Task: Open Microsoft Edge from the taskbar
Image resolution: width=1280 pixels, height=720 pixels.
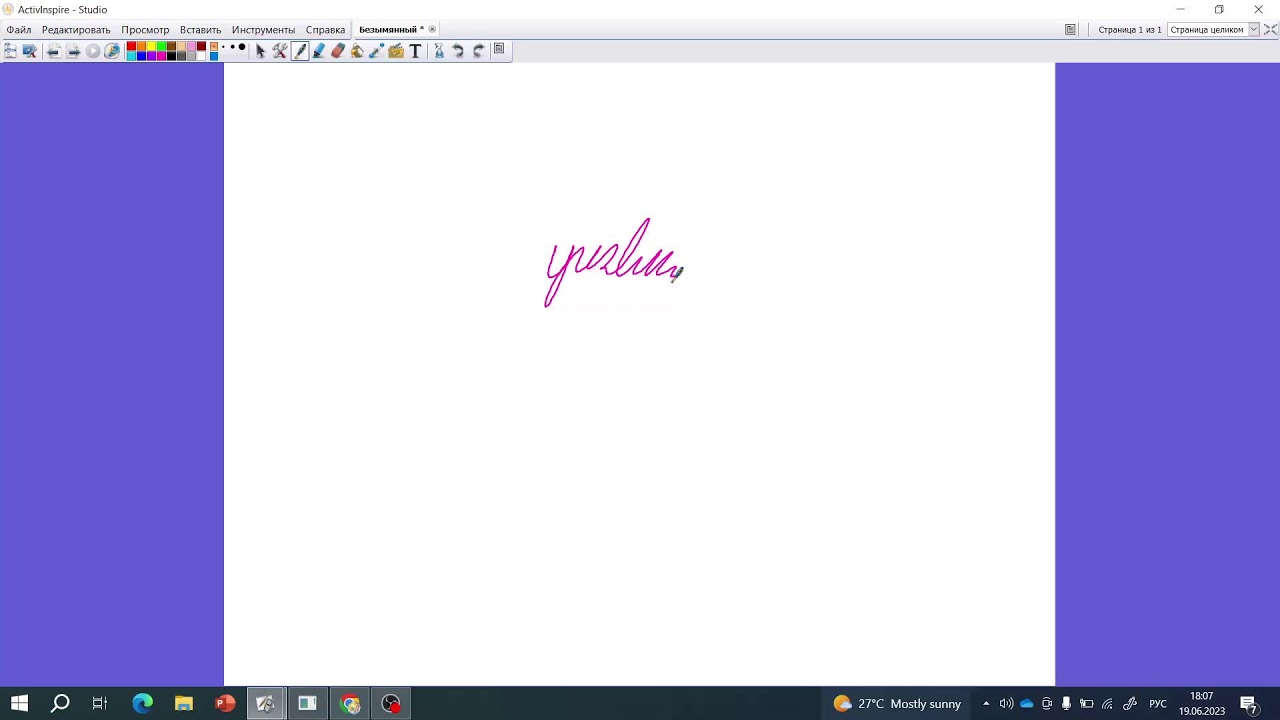Action: (x=143, y=703)
